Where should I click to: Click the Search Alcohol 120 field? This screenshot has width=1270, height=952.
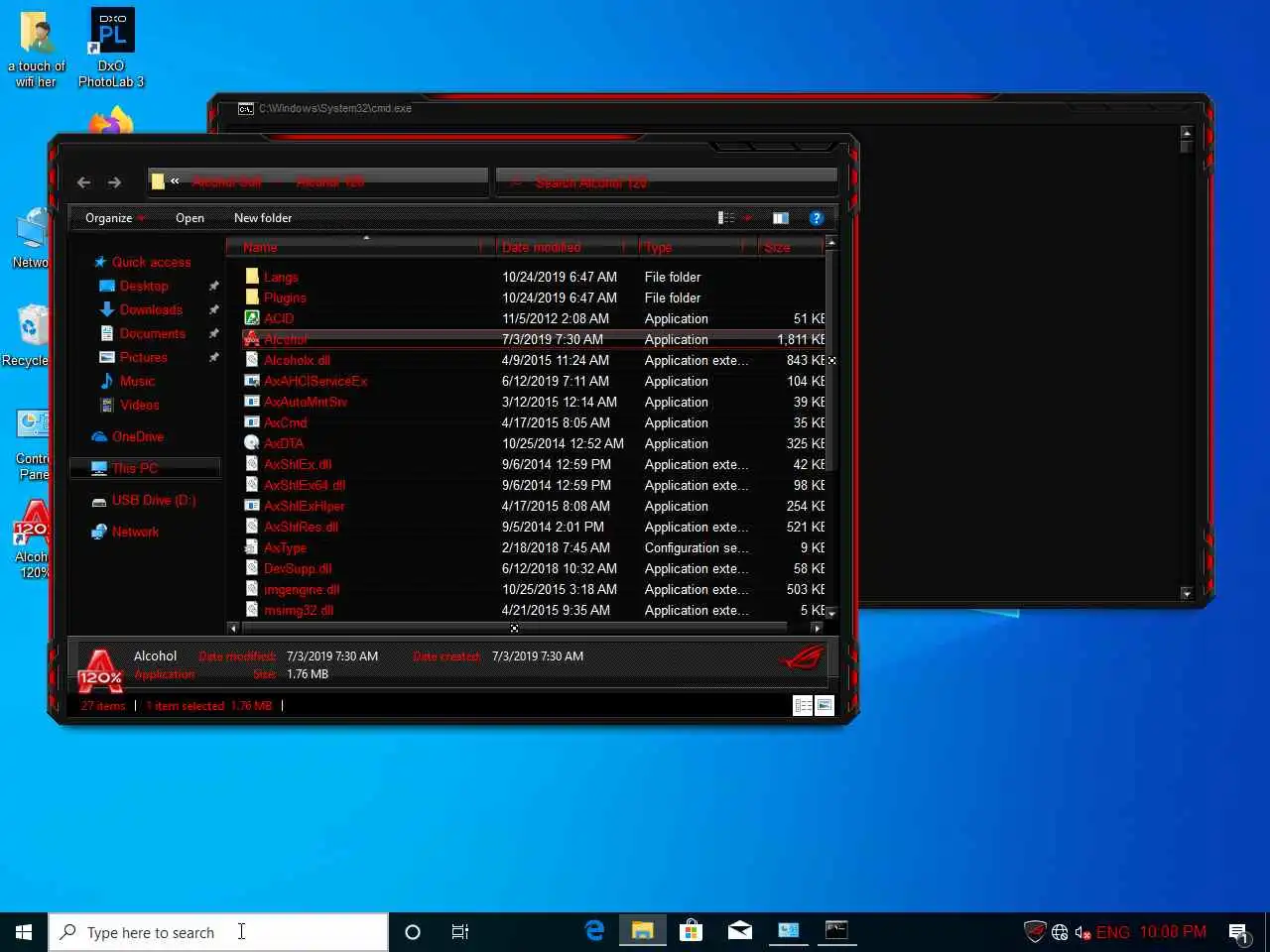point(667,182)
